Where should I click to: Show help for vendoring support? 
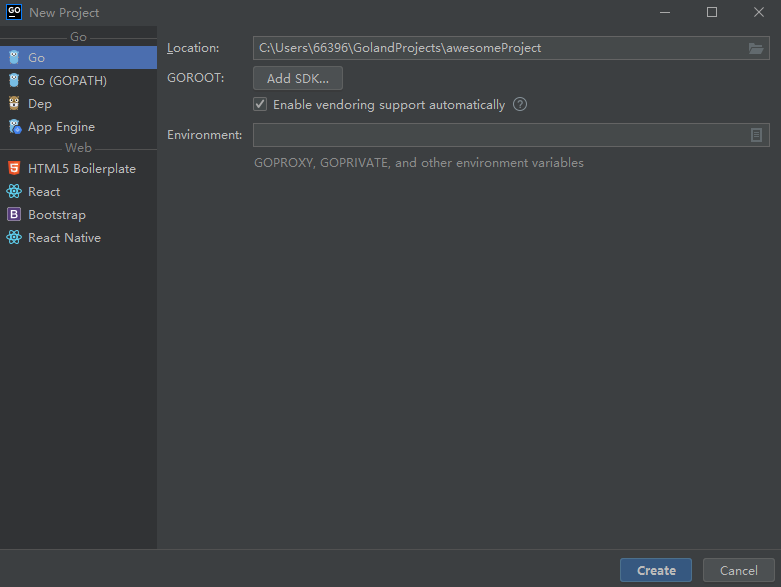point(520,105)
